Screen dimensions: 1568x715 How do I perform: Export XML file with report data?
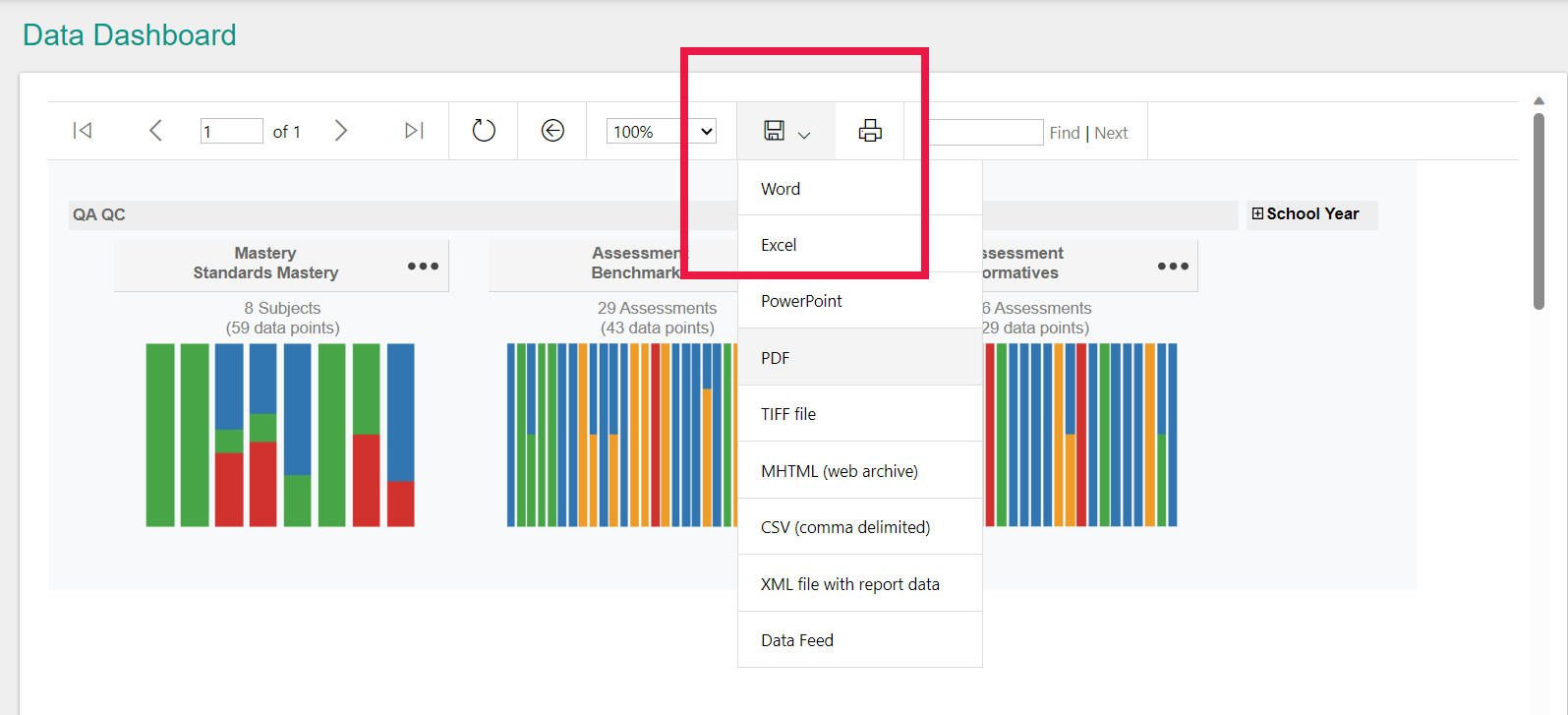(x=860, y=584)
